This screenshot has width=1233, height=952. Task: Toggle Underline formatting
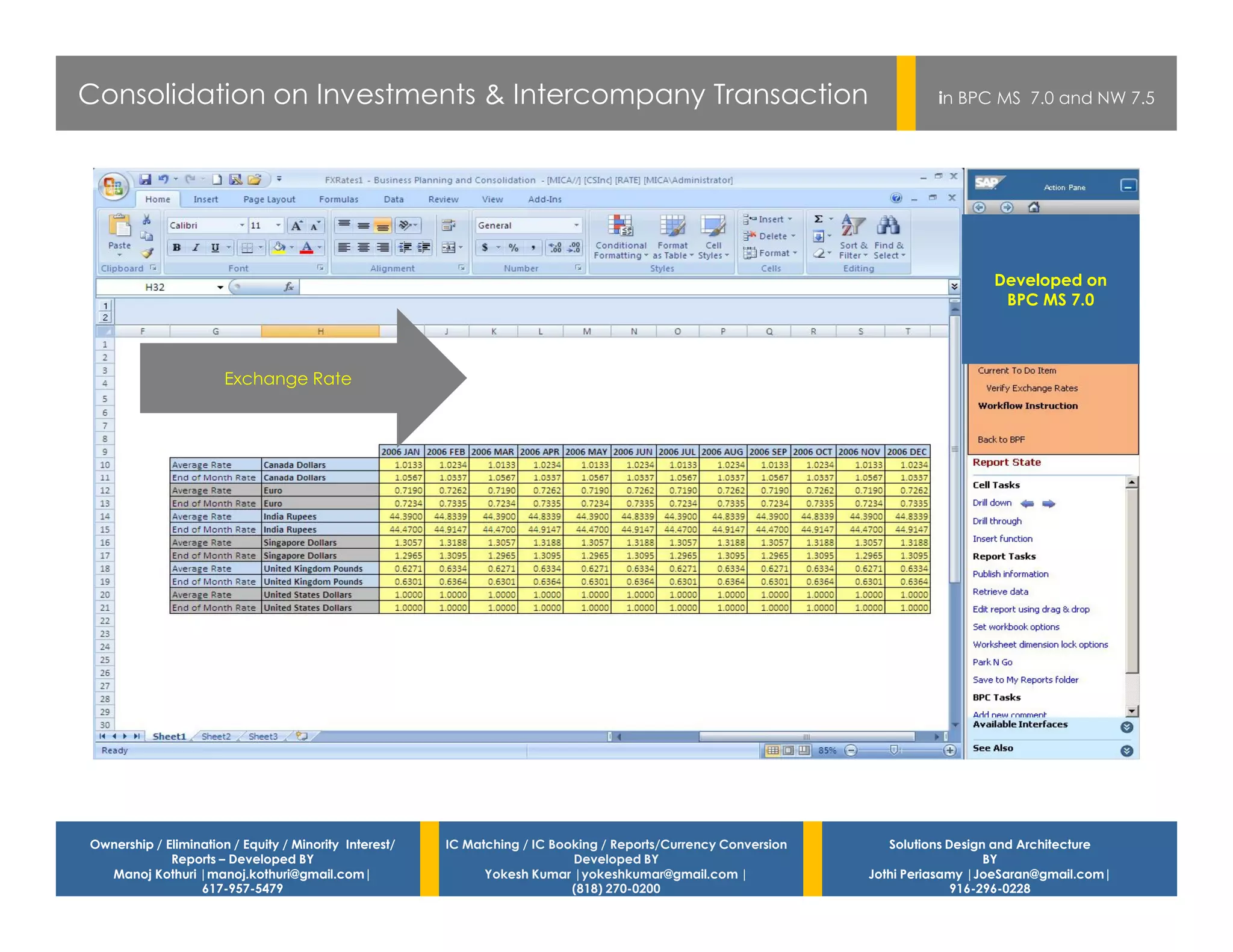(x=215, y=247)
